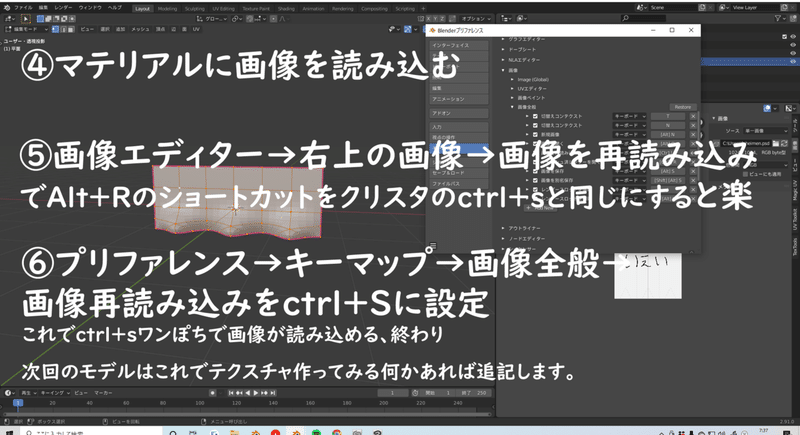The height and width of the screenshot is (435, 800).
Task: Add a new workspace with plus tab
Action: pyautogui.click(x=423, y=9)
